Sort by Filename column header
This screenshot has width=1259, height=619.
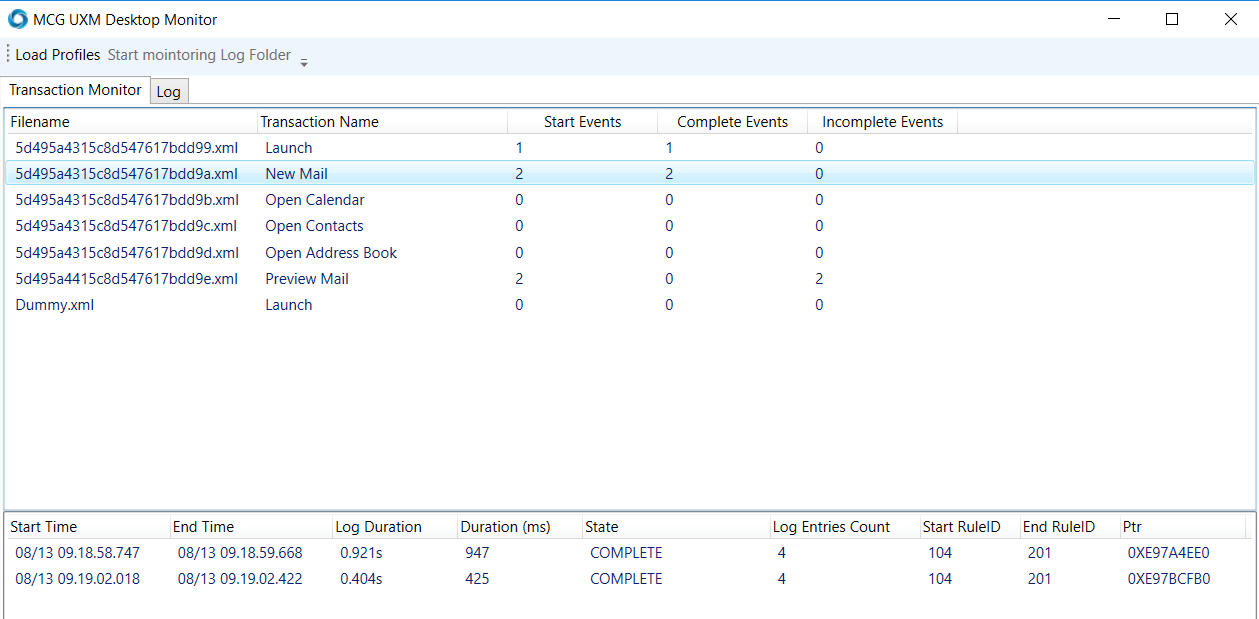pyautogui.click(x=40, y=122)
